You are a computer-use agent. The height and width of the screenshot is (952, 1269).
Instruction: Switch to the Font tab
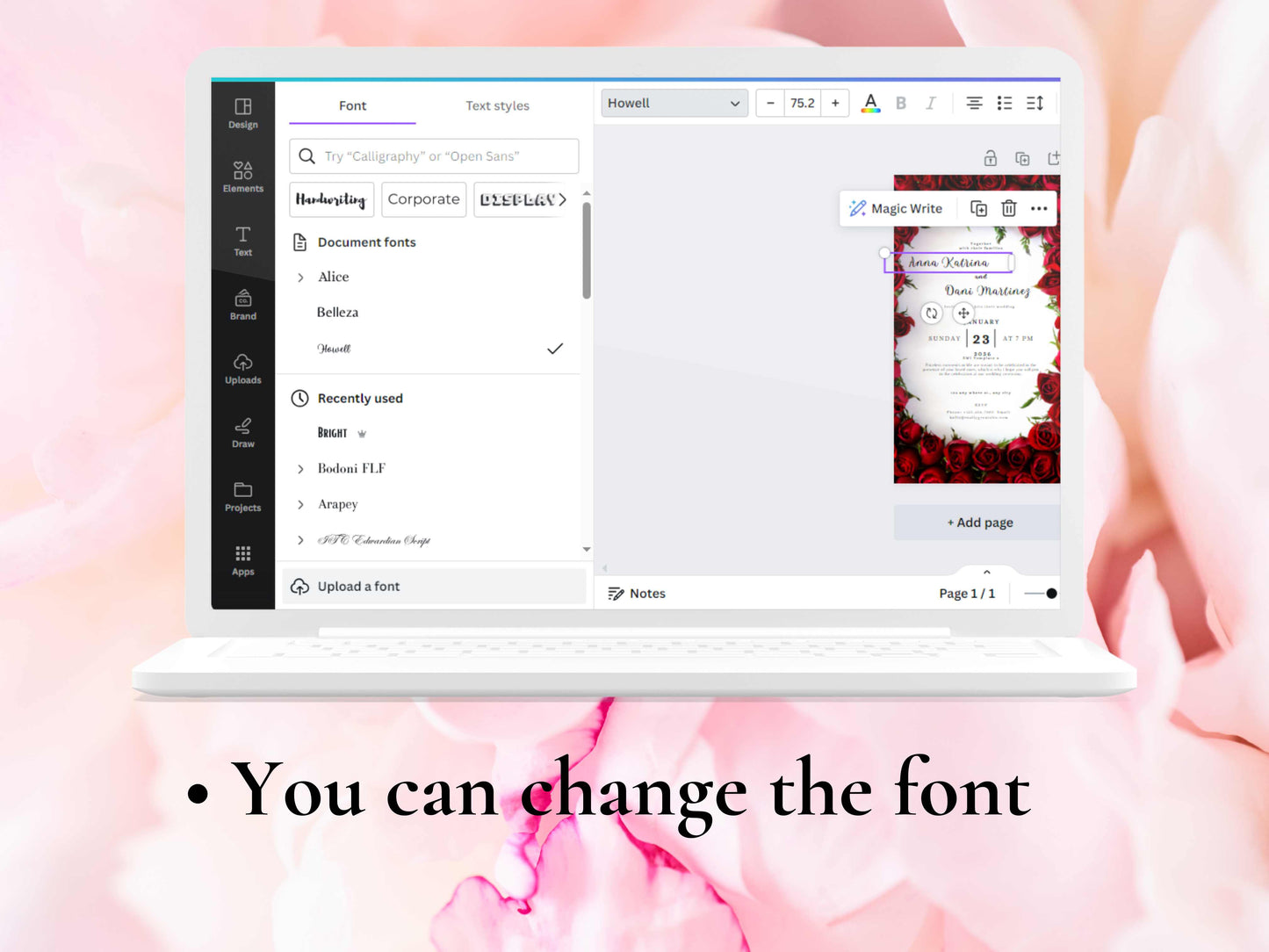[352, 105]
